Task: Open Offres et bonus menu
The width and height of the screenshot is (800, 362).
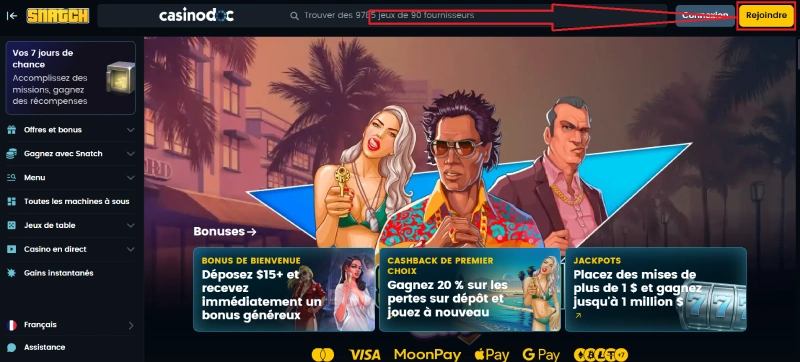Action: 70,130
